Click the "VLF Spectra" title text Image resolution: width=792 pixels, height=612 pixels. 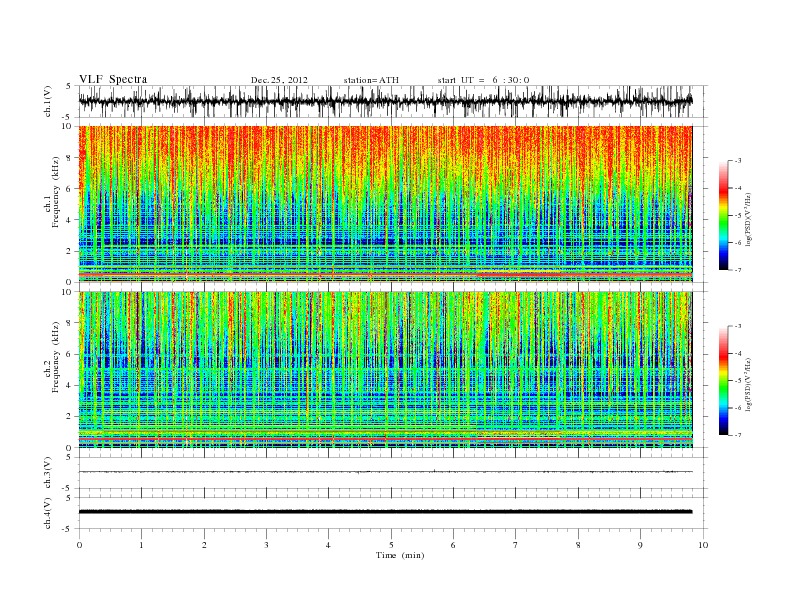pyautogui.click(x=113, y=79)
